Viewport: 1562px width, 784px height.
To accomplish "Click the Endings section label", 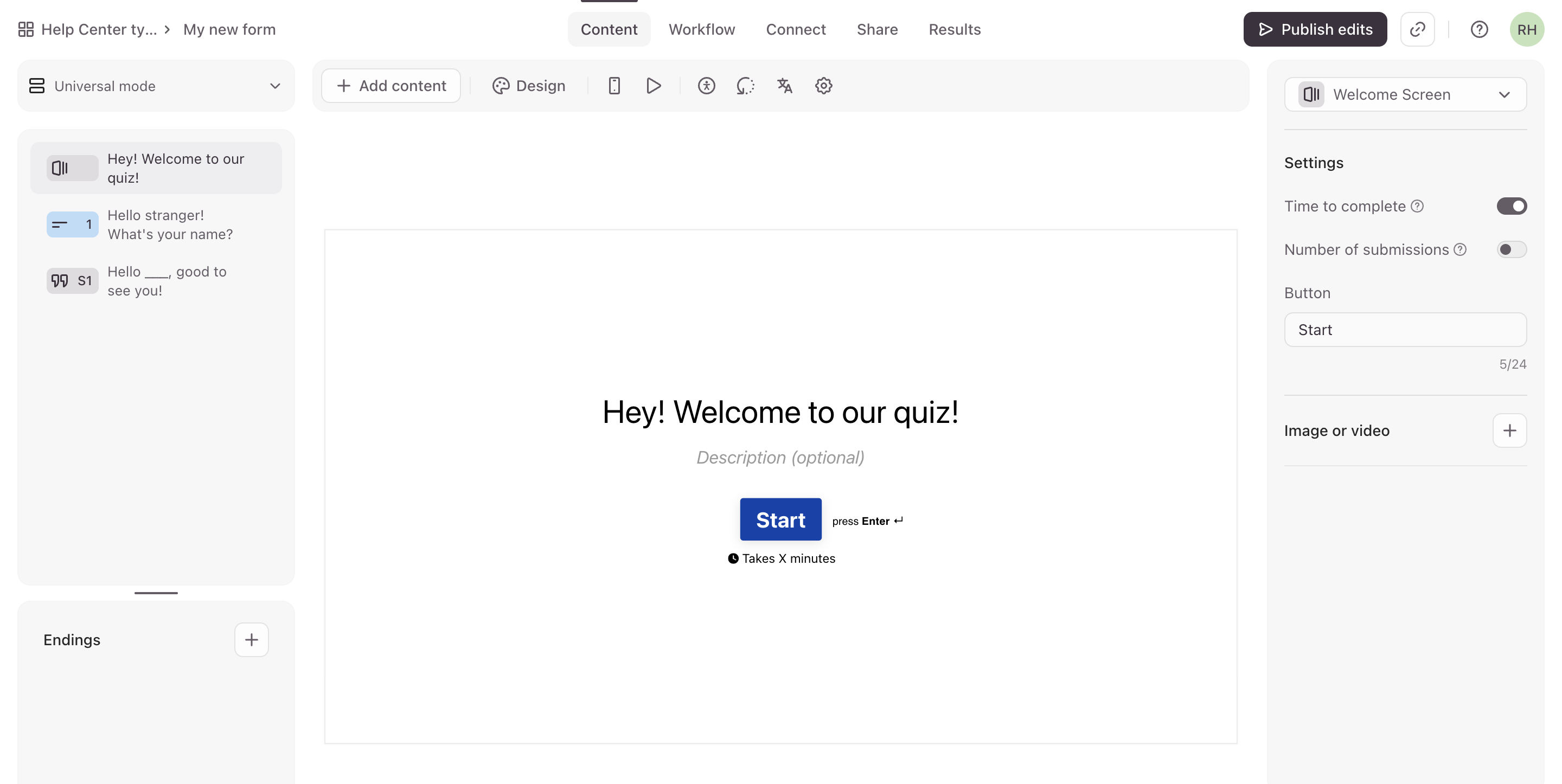I will click(72, 640).
